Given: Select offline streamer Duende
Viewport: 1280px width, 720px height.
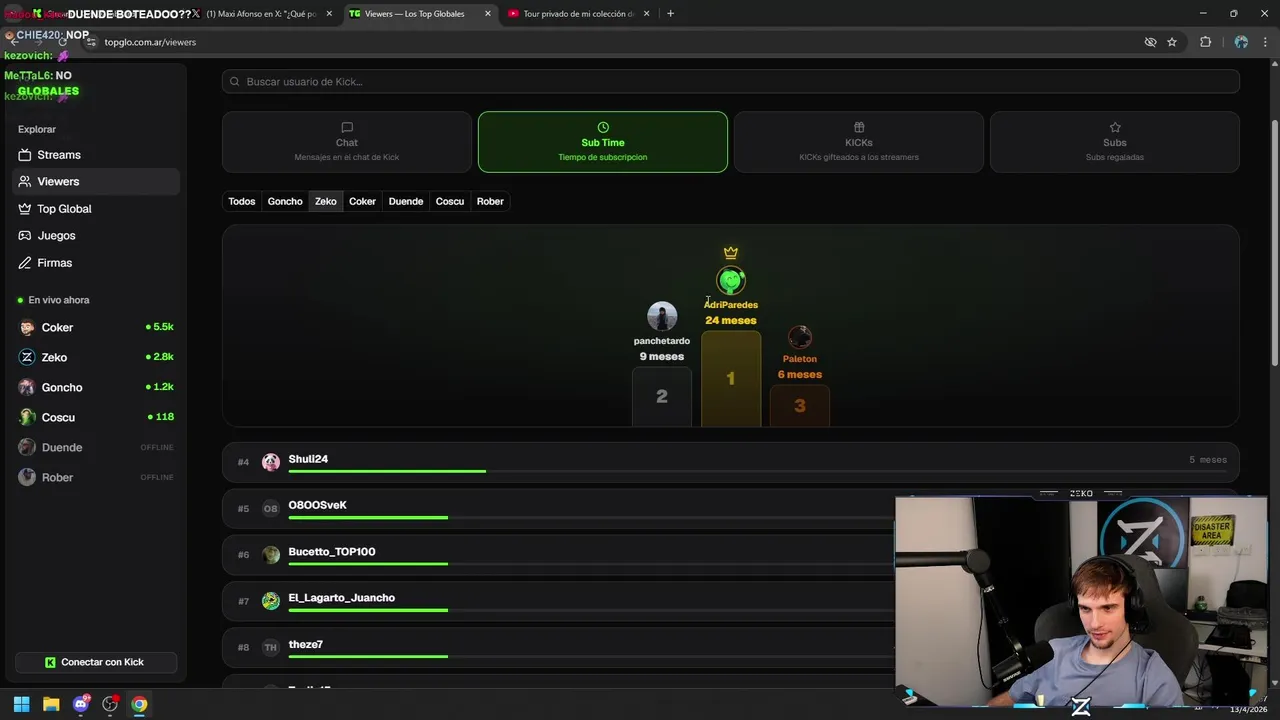Looking at the screenshot, I should pyautogui.click(x=96, y=447).
